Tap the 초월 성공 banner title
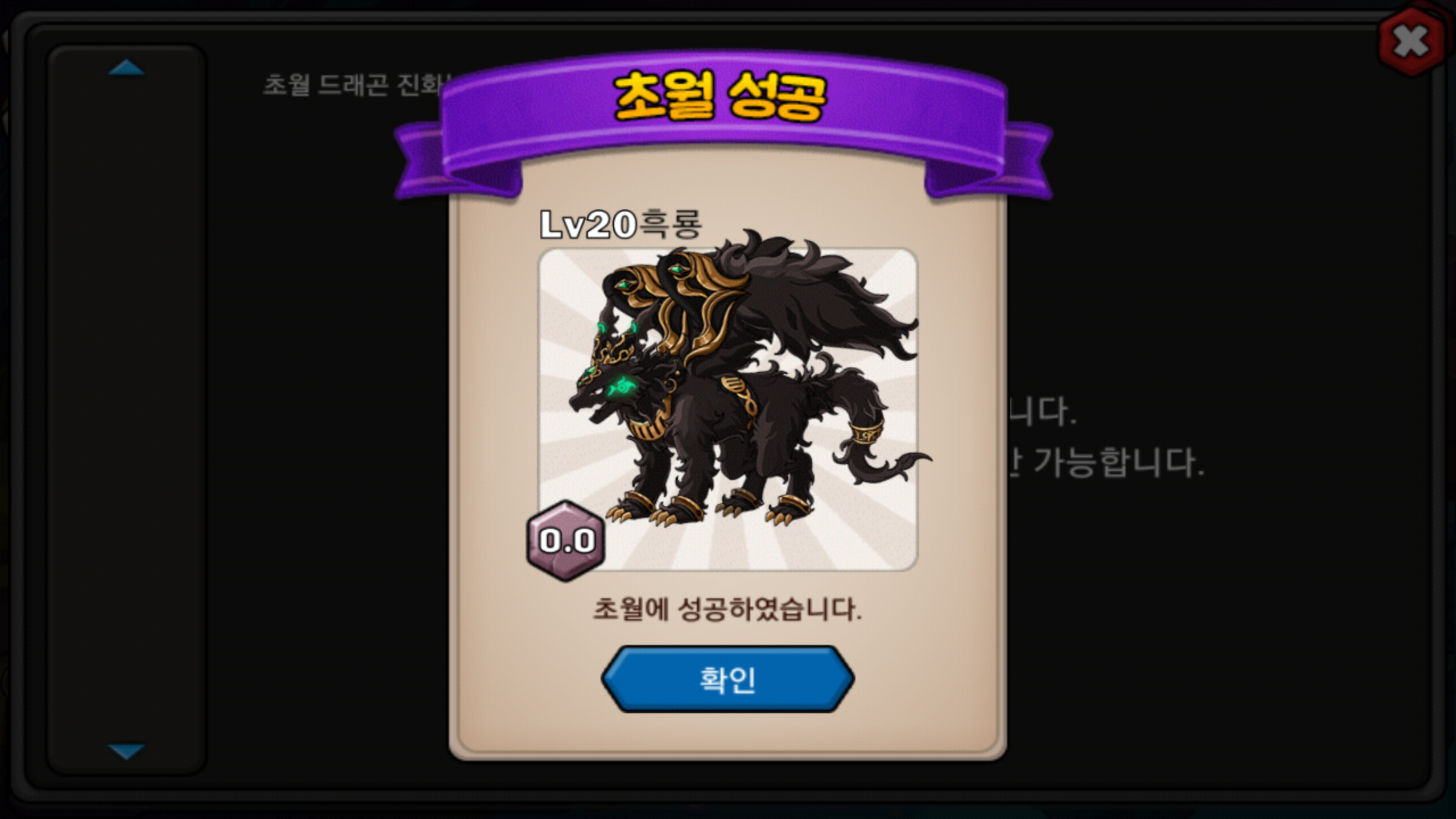 pyautogui.click(x=721, y=96)
